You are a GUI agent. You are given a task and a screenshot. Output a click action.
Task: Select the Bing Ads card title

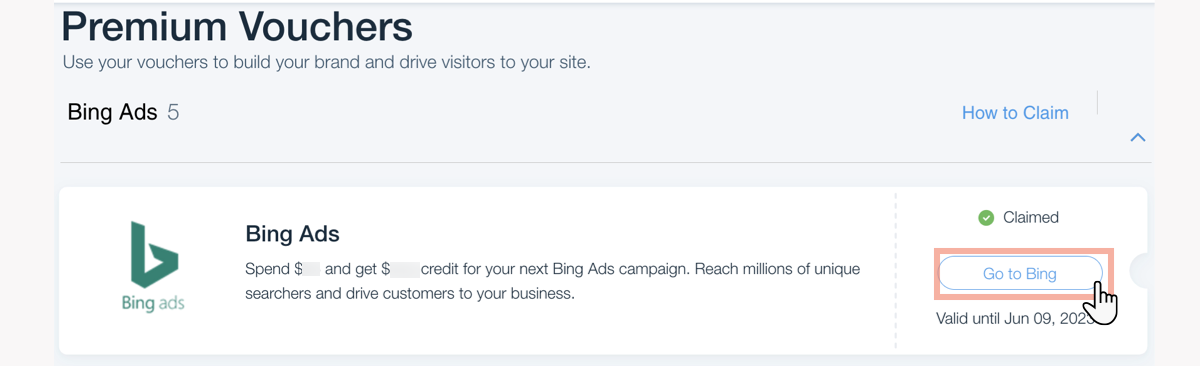pyautogui.click(x=293, y=234)
